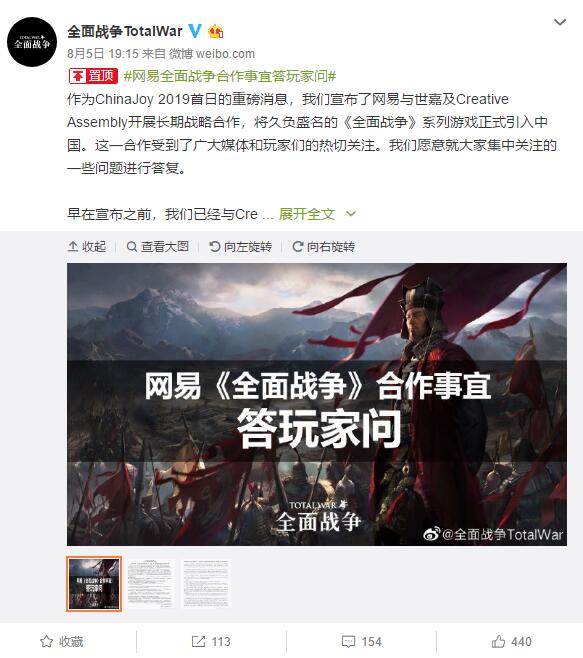This screenshot has height=658, width=583.
Task: Select the second document thumbnail
Action: (150, 584)
